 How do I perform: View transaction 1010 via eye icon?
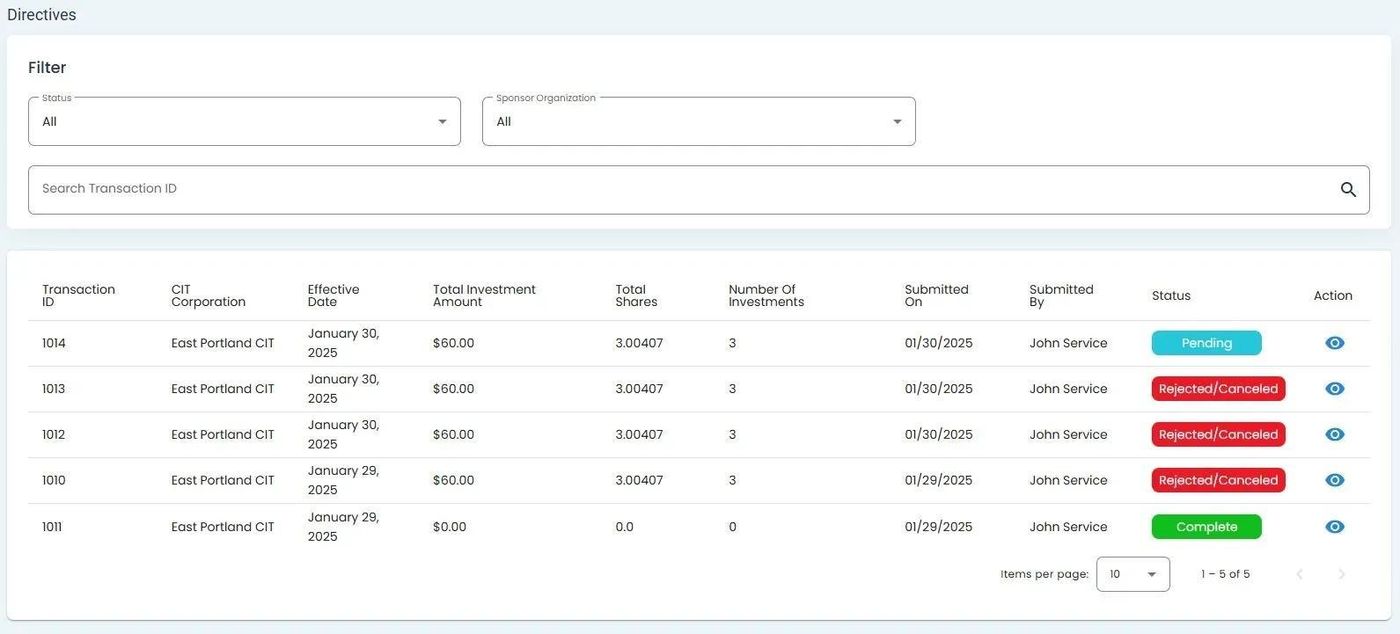[x=1334, y=481]
